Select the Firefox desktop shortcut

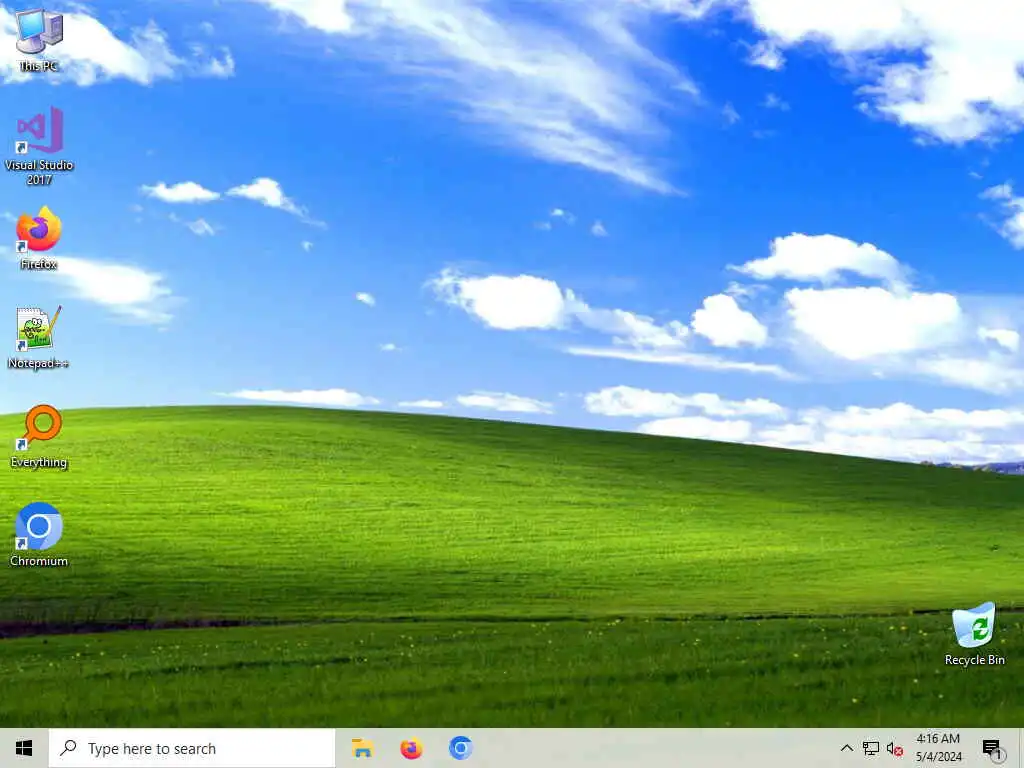(39, 239)
